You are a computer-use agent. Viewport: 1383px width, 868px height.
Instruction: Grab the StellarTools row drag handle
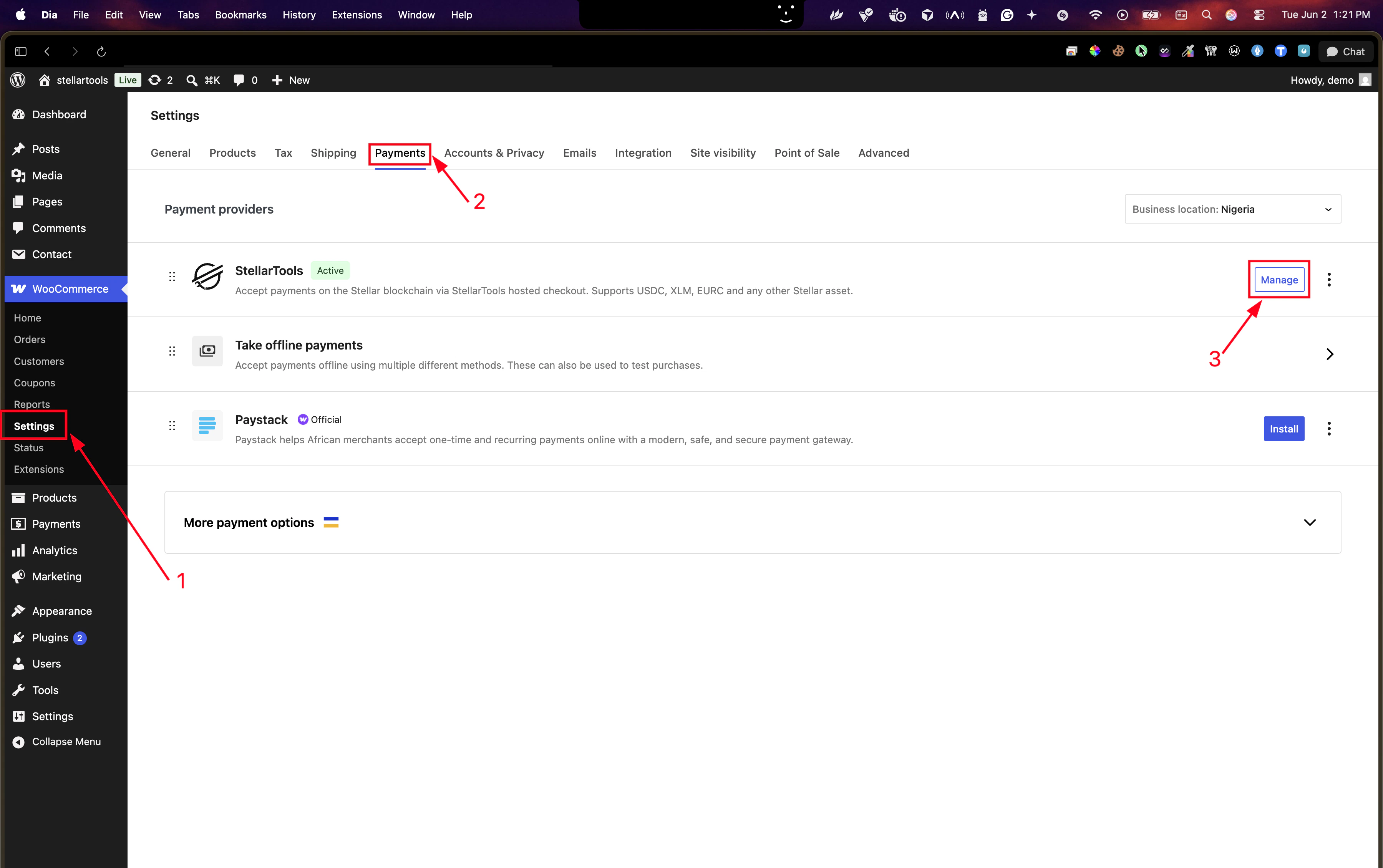pos(172,277)
